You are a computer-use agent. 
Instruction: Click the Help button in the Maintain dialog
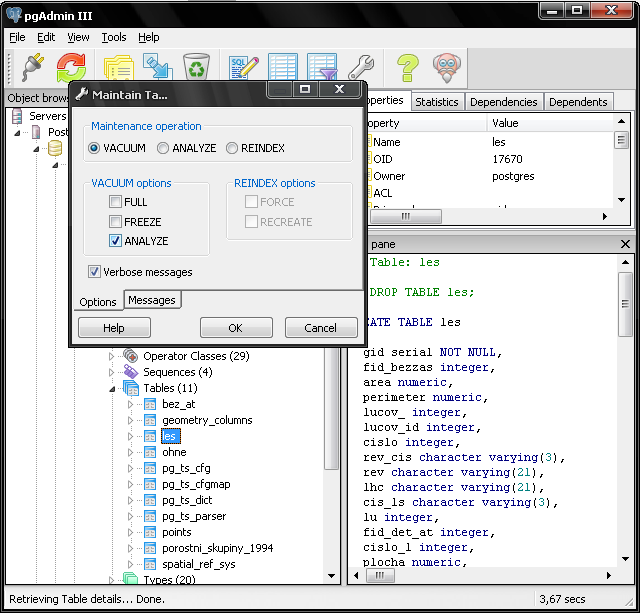pos(114,328)
